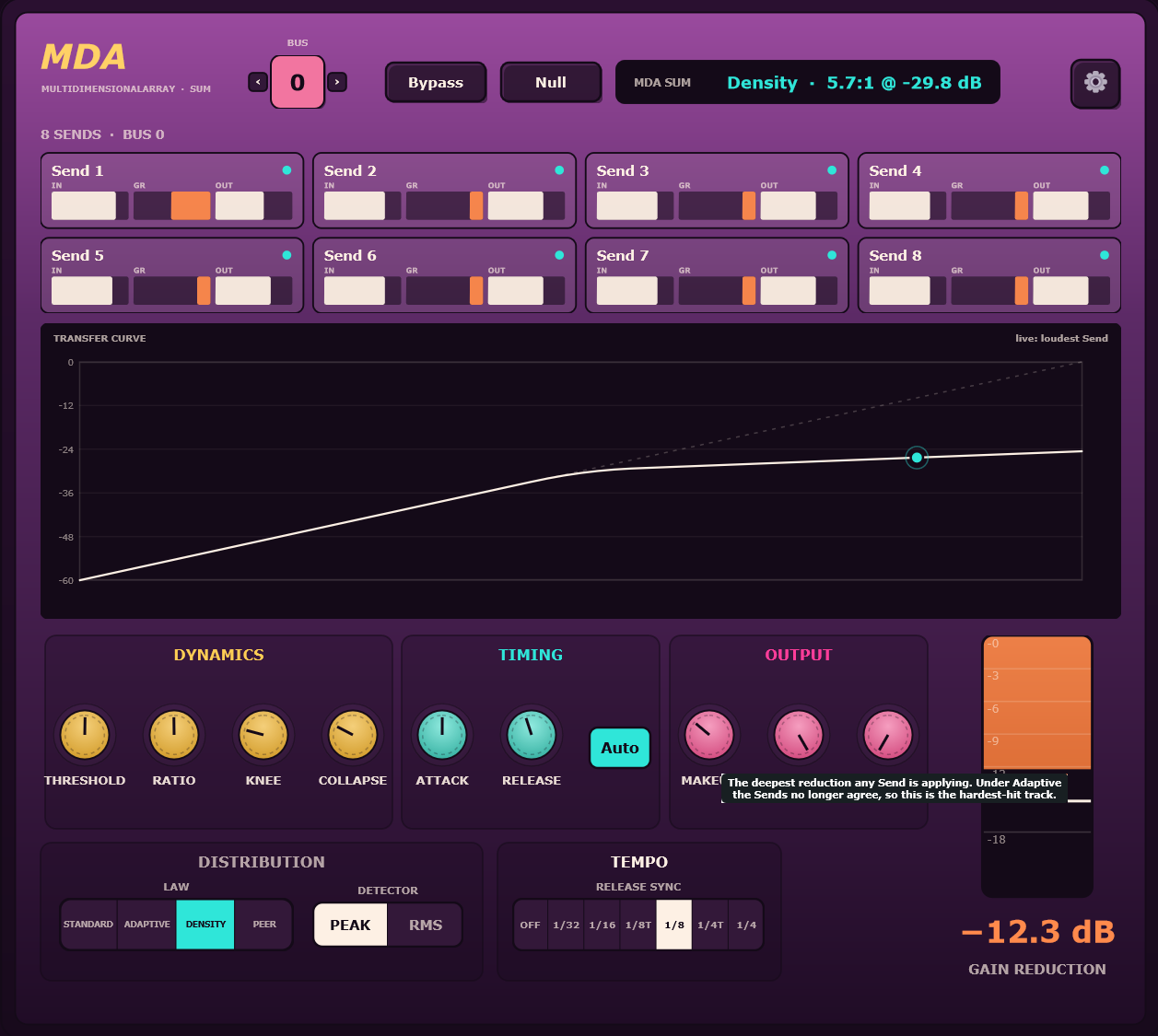Select the previous bus arrow
The image size is (1158, 1036).
[258, 82]
